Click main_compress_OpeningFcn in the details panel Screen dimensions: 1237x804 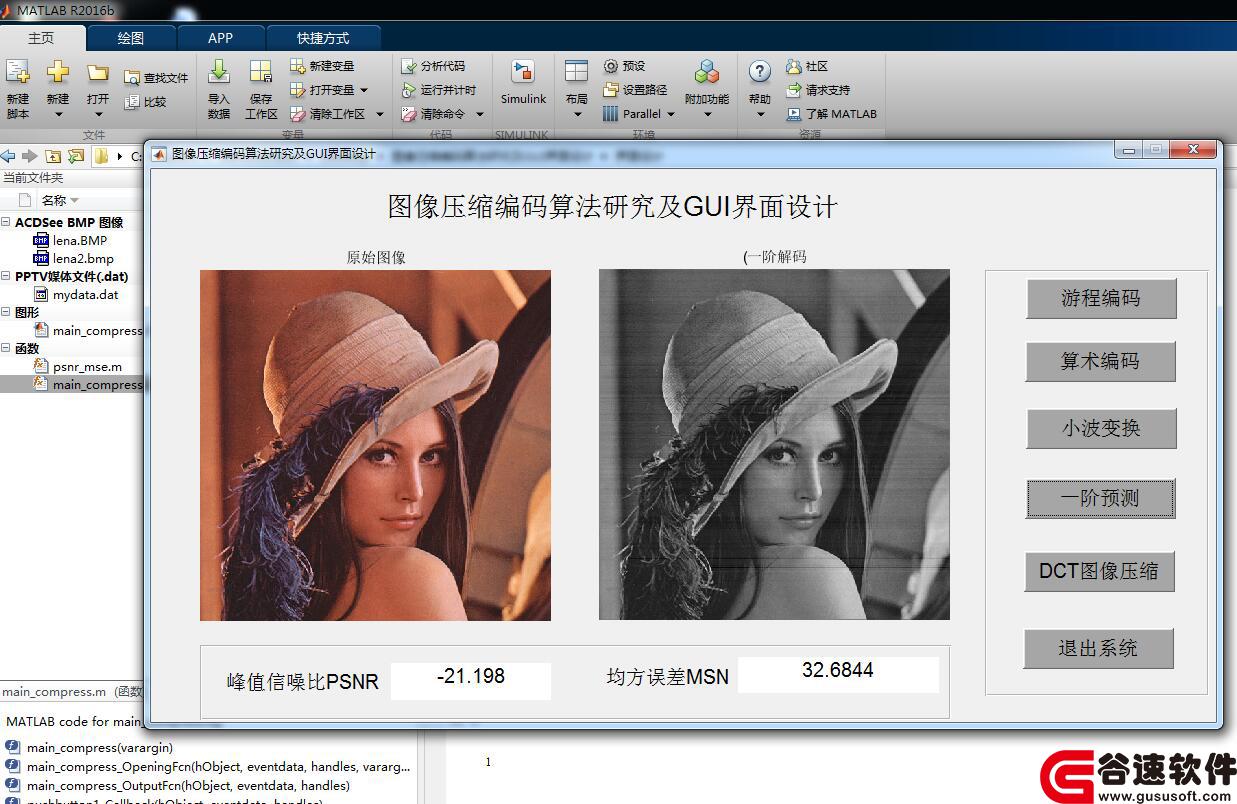pos(218,766)
